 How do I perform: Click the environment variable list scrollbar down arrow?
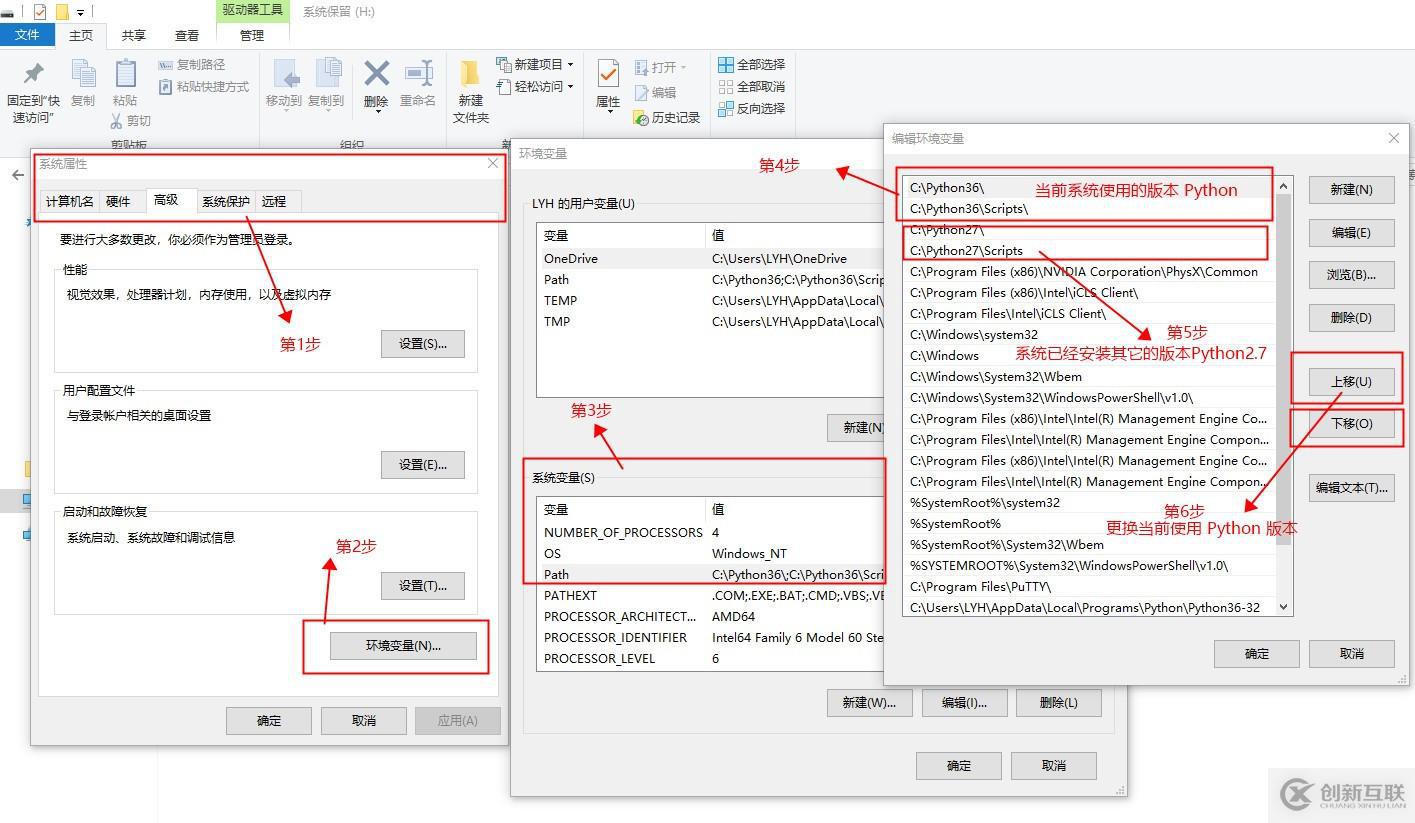tap(1282, 607)
